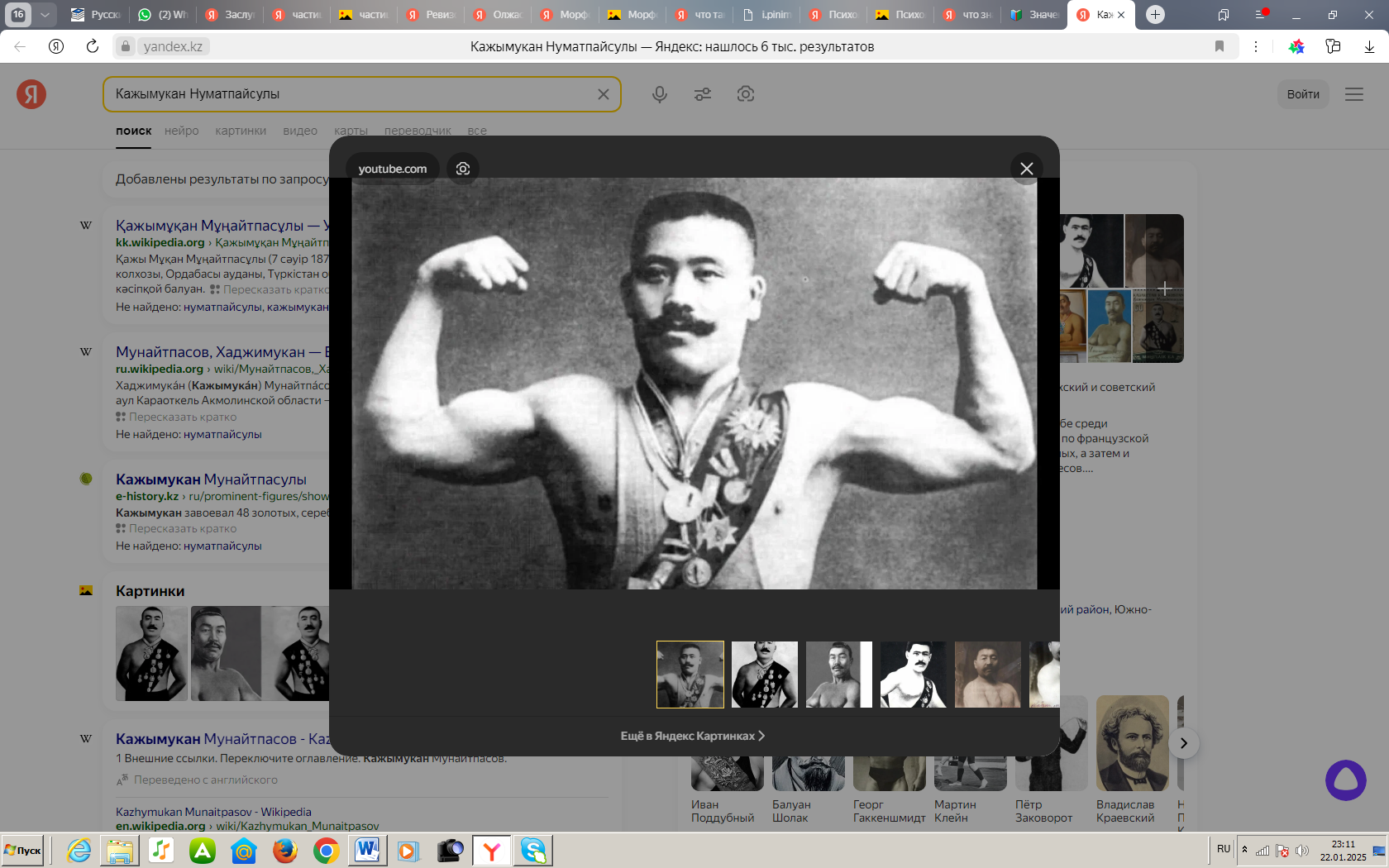
Task: Close the image preview popup
Action: (x=1026, y=169)
